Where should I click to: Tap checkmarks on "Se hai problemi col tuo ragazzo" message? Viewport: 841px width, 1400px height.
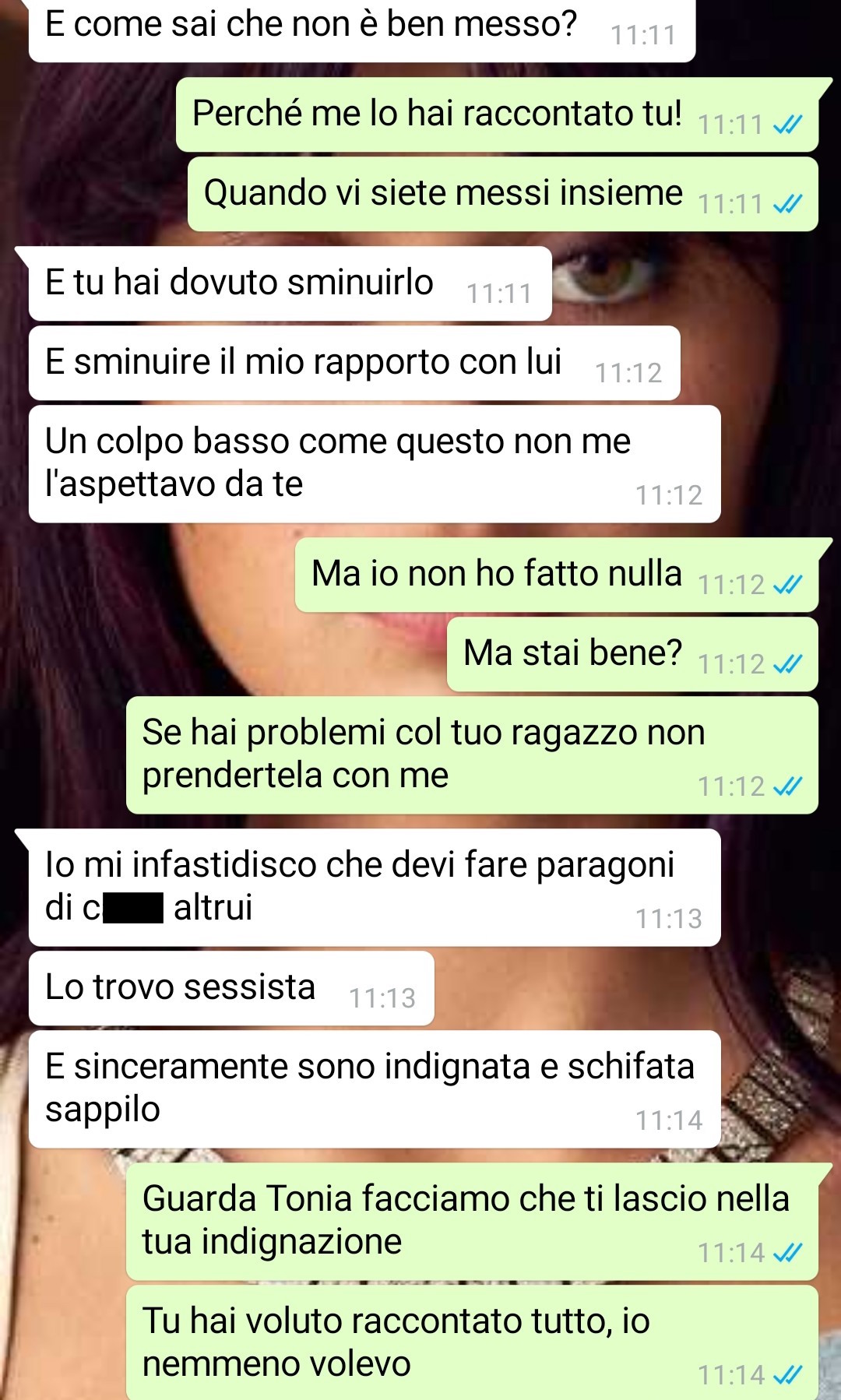[x=787, y=786]
